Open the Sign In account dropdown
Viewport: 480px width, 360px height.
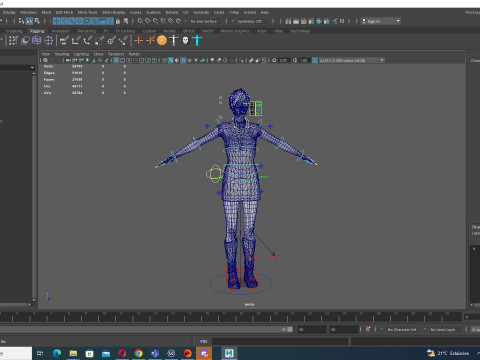tap(381, 21)
